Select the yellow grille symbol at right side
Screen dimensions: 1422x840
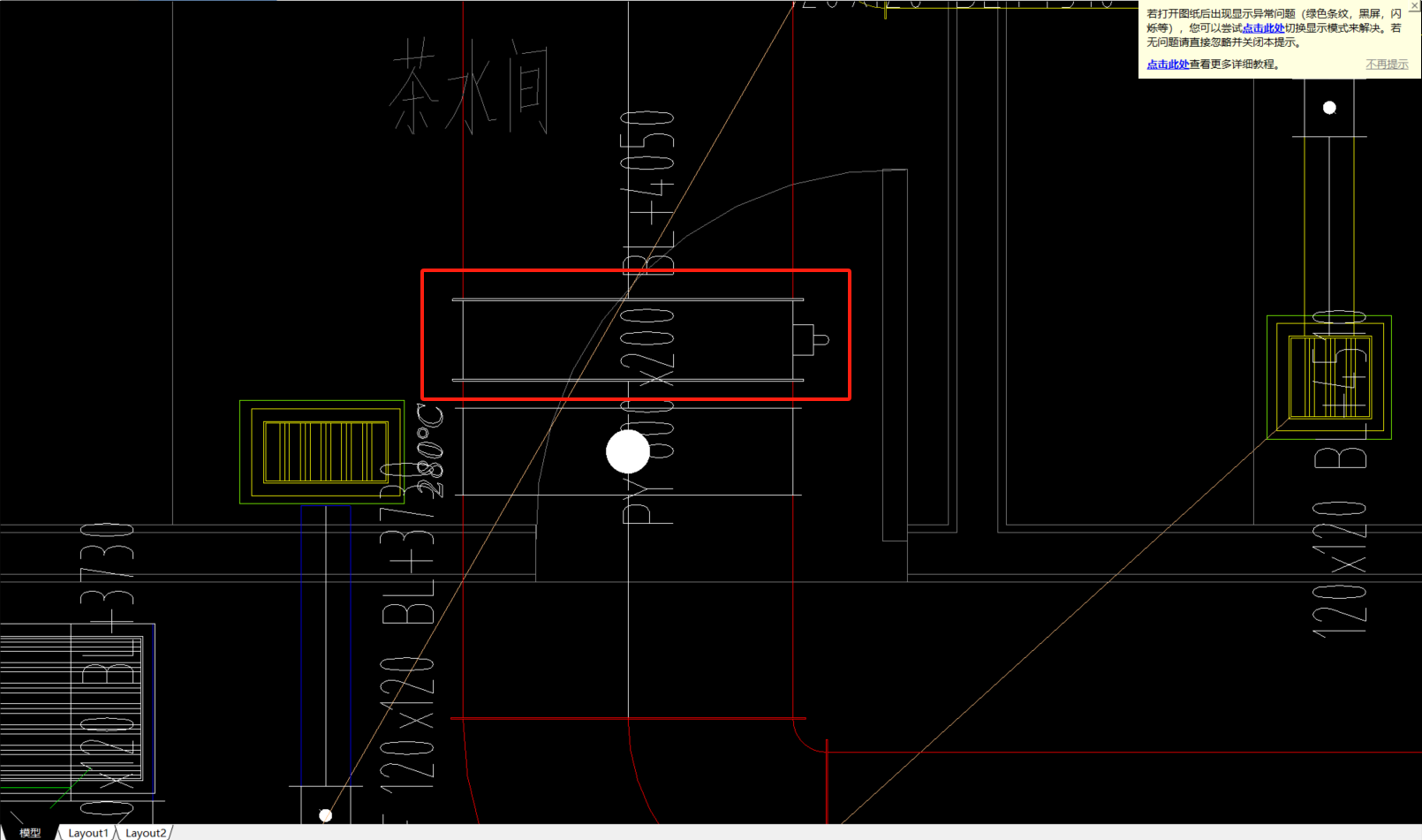[1329, 376]
